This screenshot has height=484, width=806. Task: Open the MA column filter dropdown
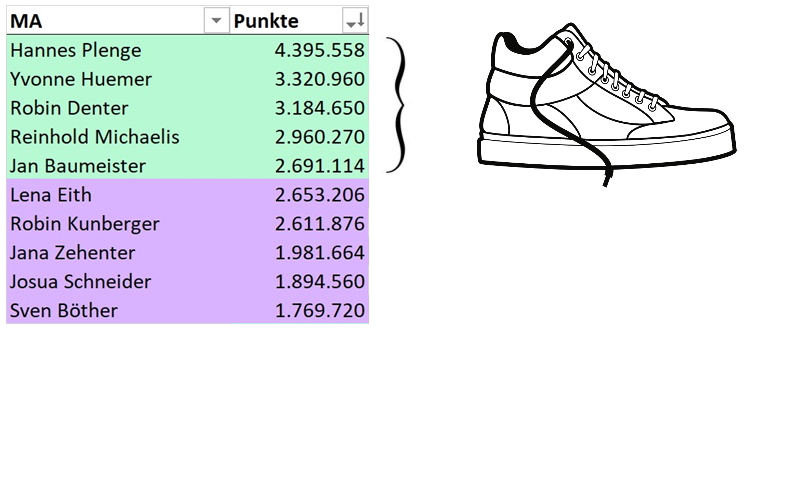coord(216,21)
